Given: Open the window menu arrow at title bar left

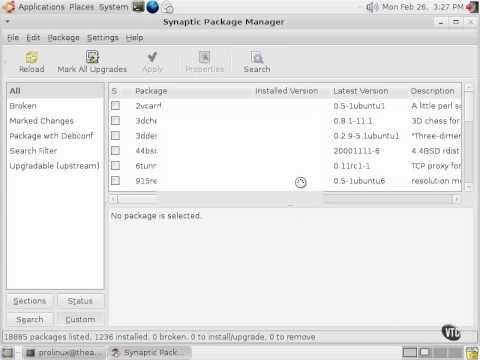Looking at the screenshot, I should (x=7, y=22).
